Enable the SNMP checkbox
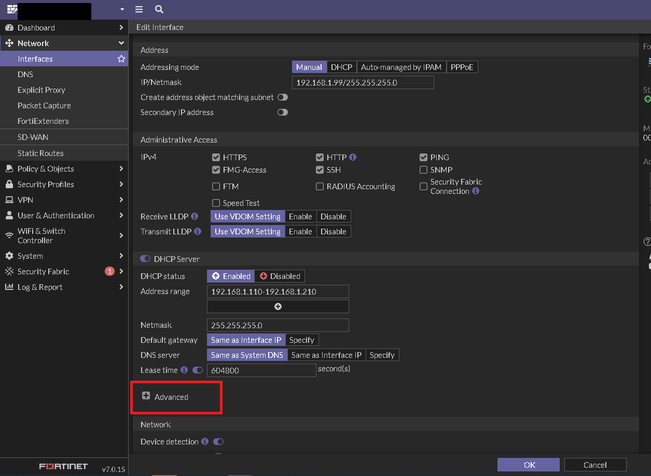The height and width of the screenshot is (476, 651). pyautogui.click(x=424, y=171)
